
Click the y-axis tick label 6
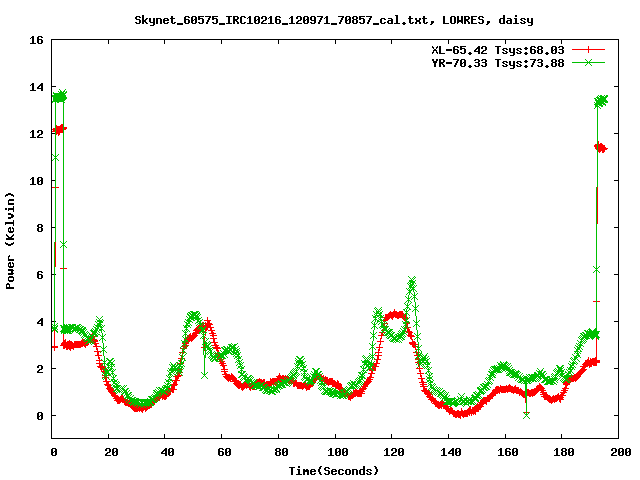pos(40,275)
